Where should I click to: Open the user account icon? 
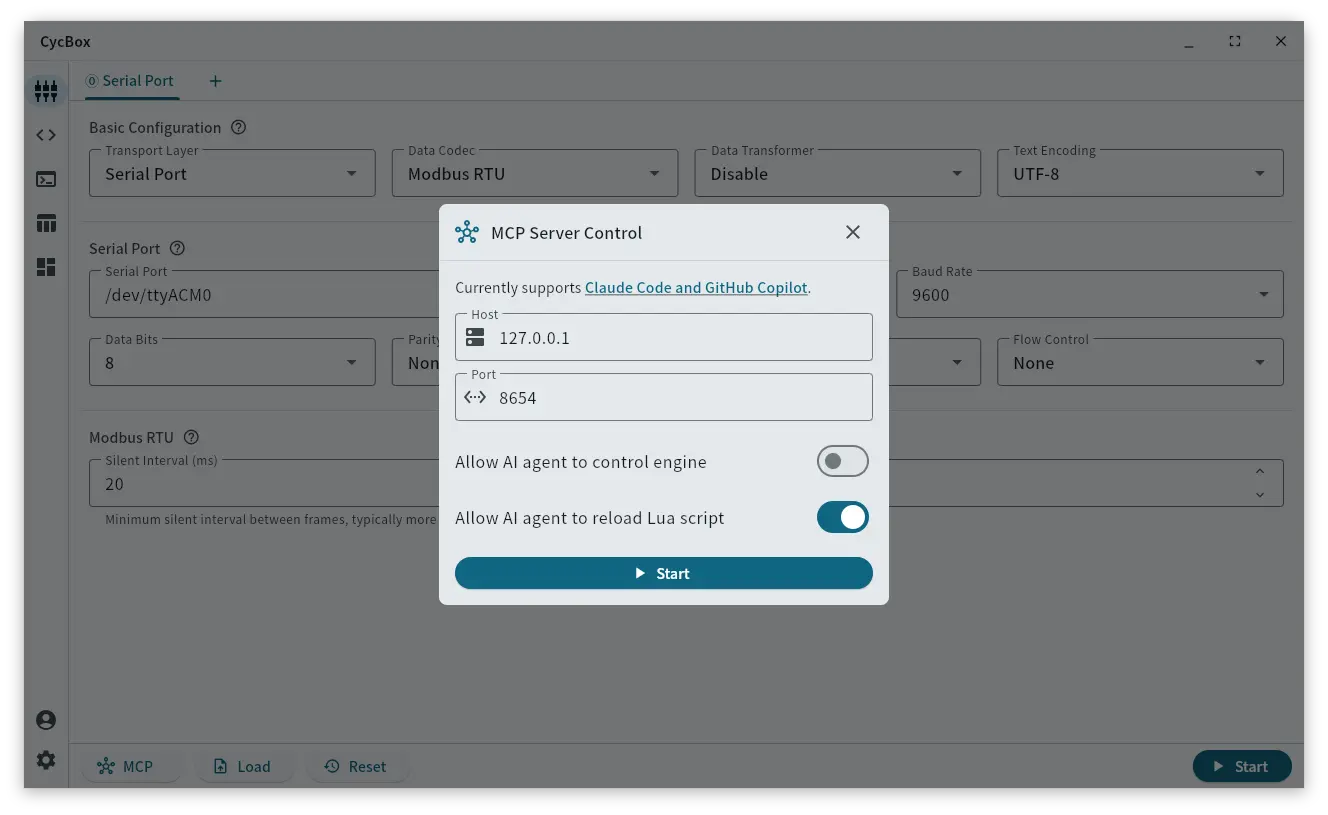[x=46, y=720]
